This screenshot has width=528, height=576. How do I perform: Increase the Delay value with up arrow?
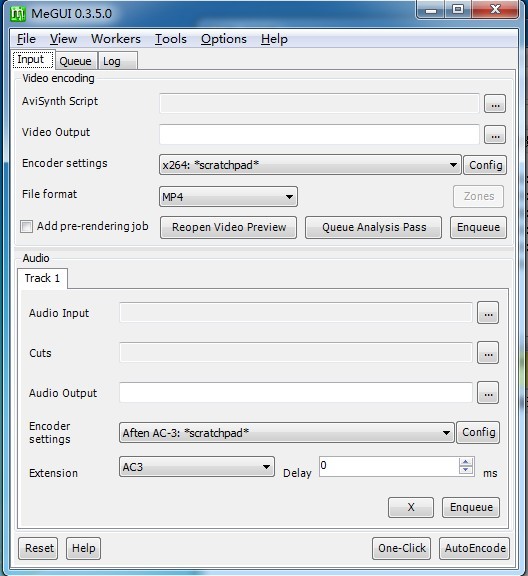pyautogui.click(x=466, y=462)
